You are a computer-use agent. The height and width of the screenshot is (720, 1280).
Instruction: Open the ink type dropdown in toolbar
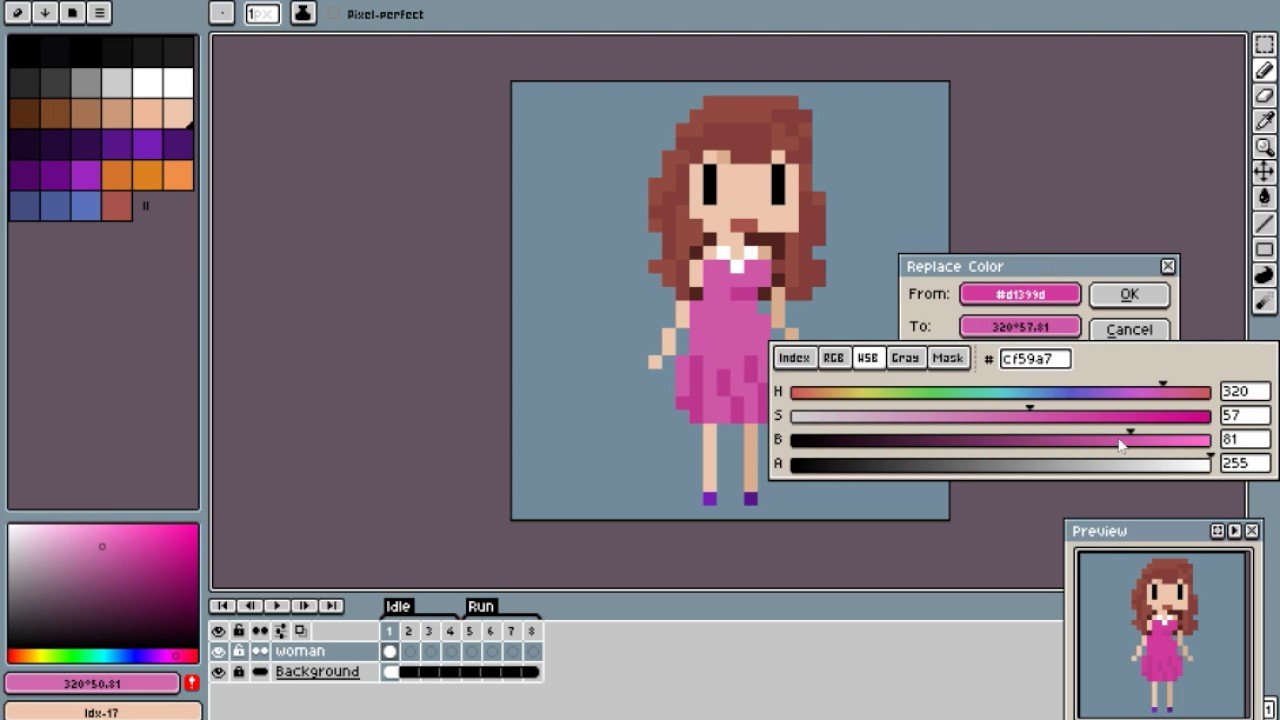point(305,13)
